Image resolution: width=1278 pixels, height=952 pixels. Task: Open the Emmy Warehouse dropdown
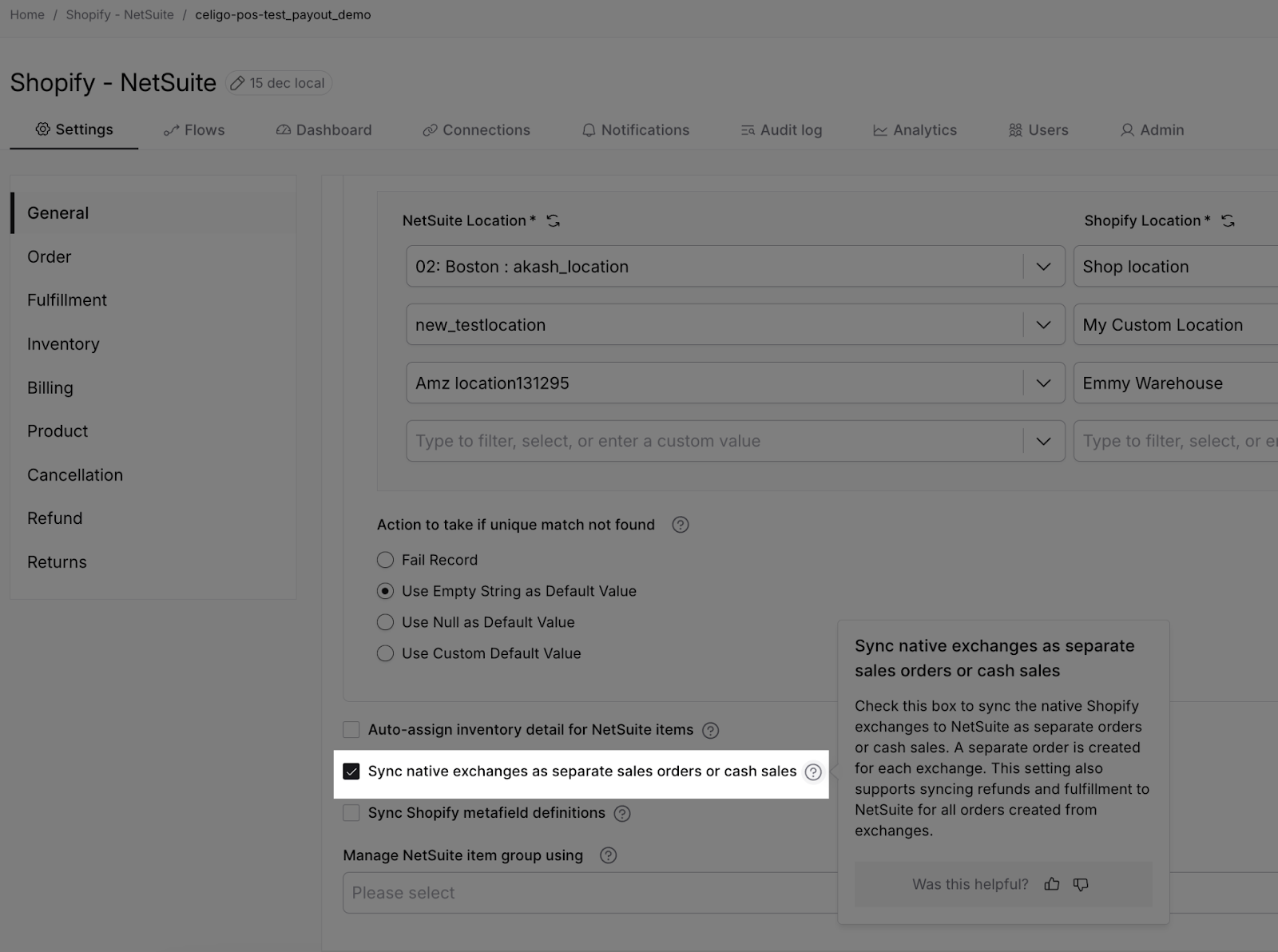pos(1176,383)
